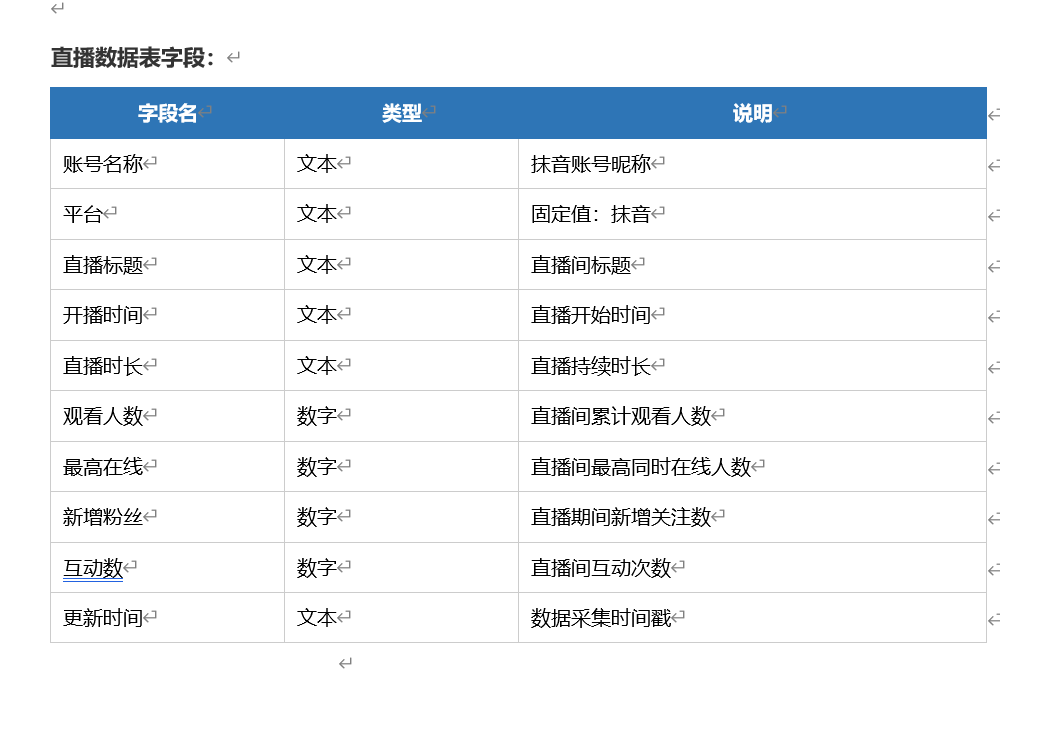Click the paragraph mark at the document top

click(55, 10)
